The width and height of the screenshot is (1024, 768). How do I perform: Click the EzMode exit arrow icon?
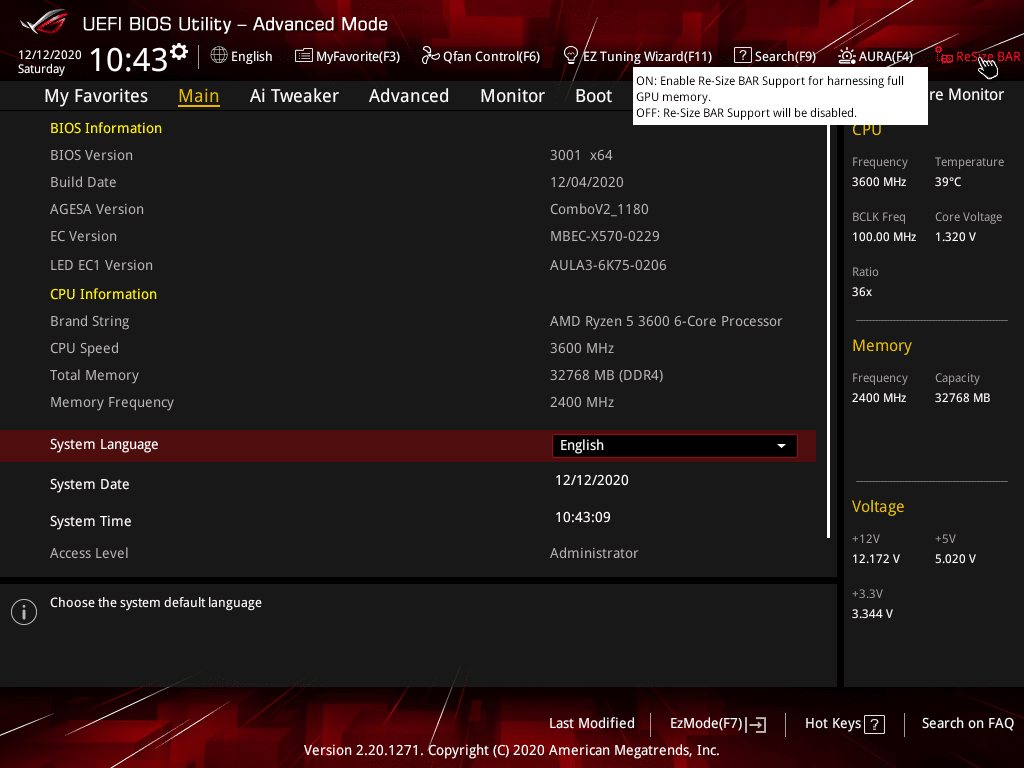[x=756, y=724]
